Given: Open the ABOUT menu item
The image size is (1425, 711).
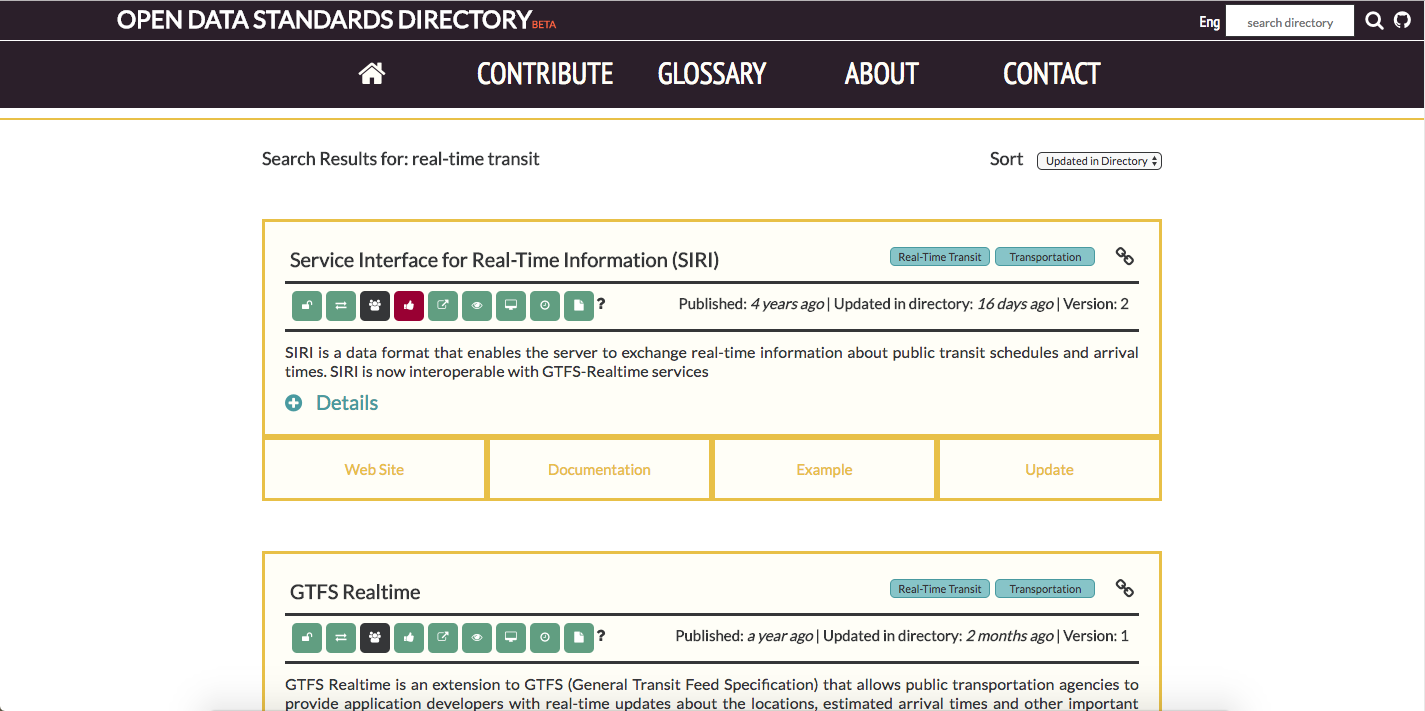Looking at the screenshot, I should (881, 74).
